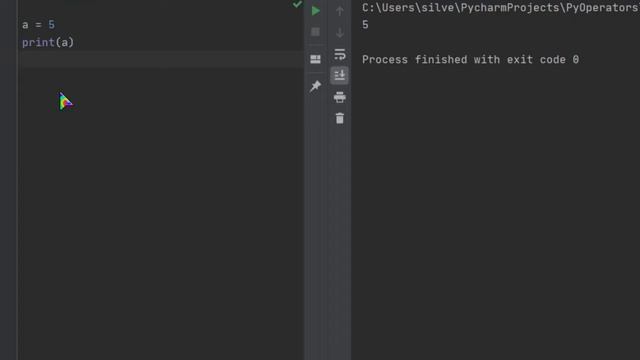Click the Print console output icon
The image size is (640, 360).
340,97
